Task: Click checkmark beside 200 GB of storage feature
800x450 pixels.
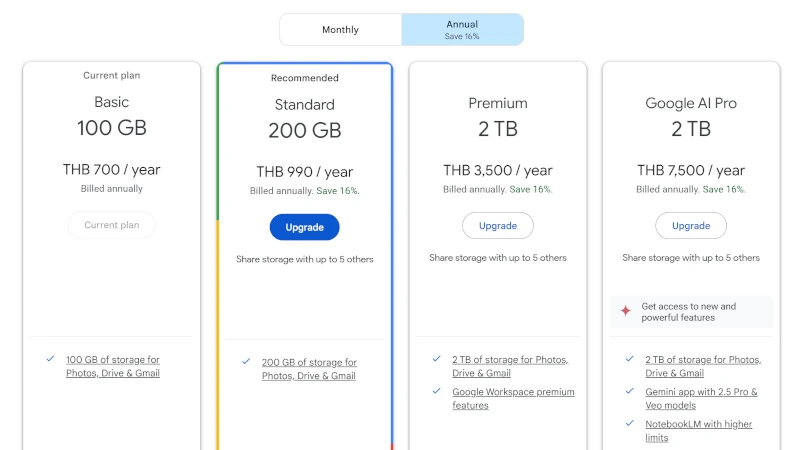Action: pyautogui.click(x=246, y=361)
